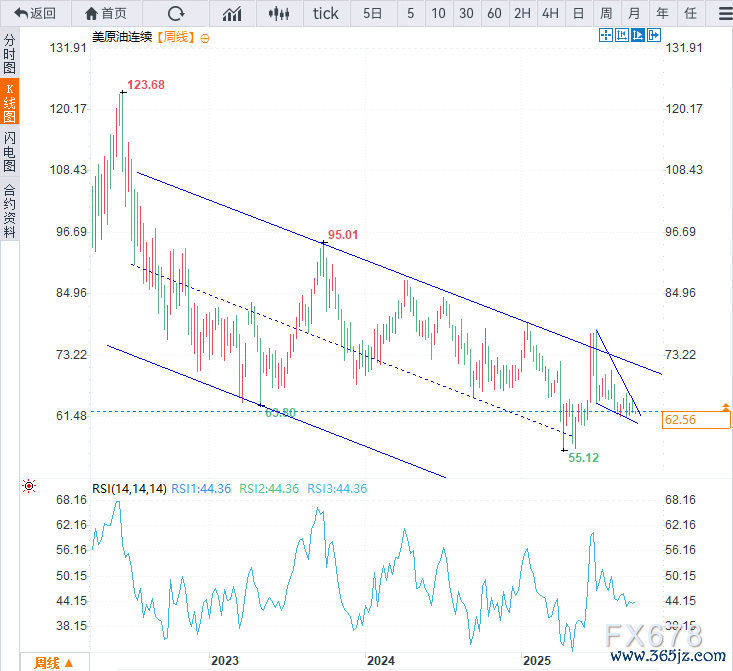
Task: Select the tick timeframe
Action: [x=325, y=13]
